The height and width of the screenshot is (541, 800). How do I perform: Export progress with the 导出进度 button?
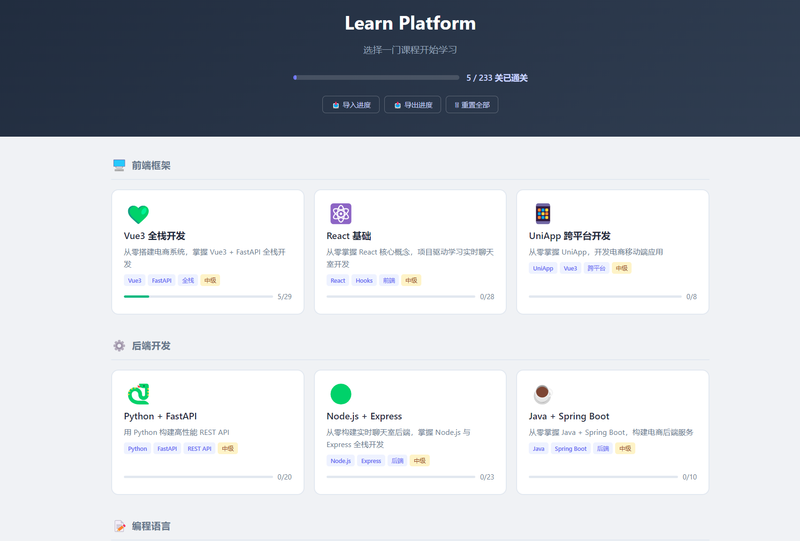(412, 105)
